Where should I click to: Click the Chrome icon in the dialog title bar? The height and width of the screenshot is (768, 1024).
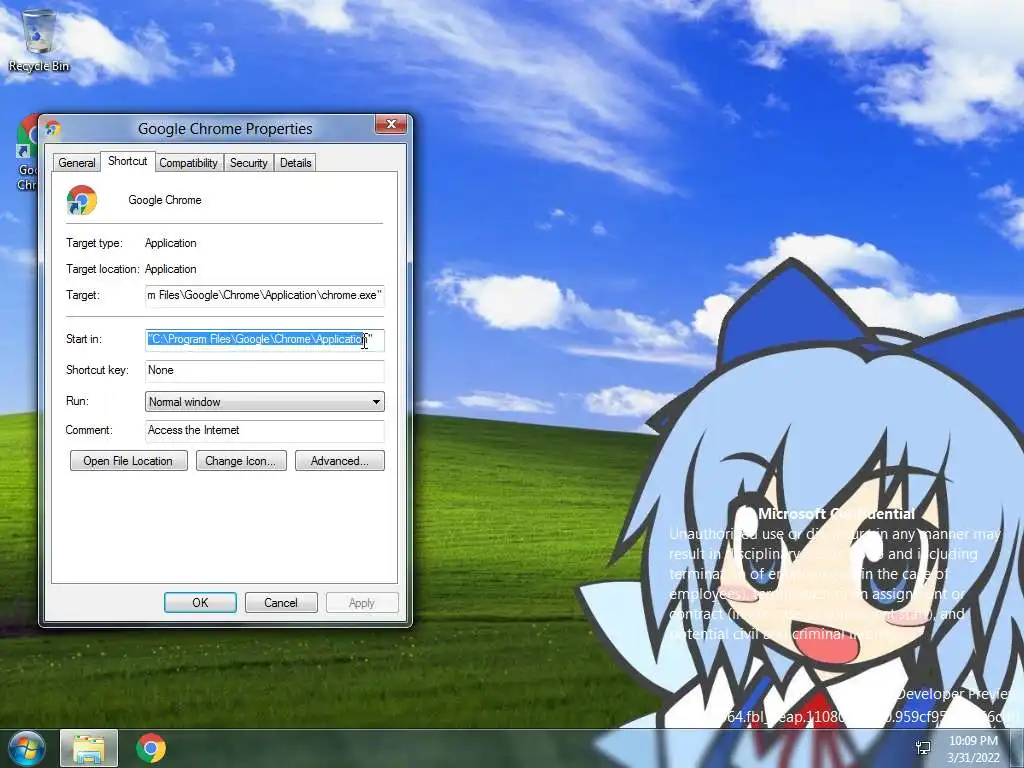tap(53, 129)
